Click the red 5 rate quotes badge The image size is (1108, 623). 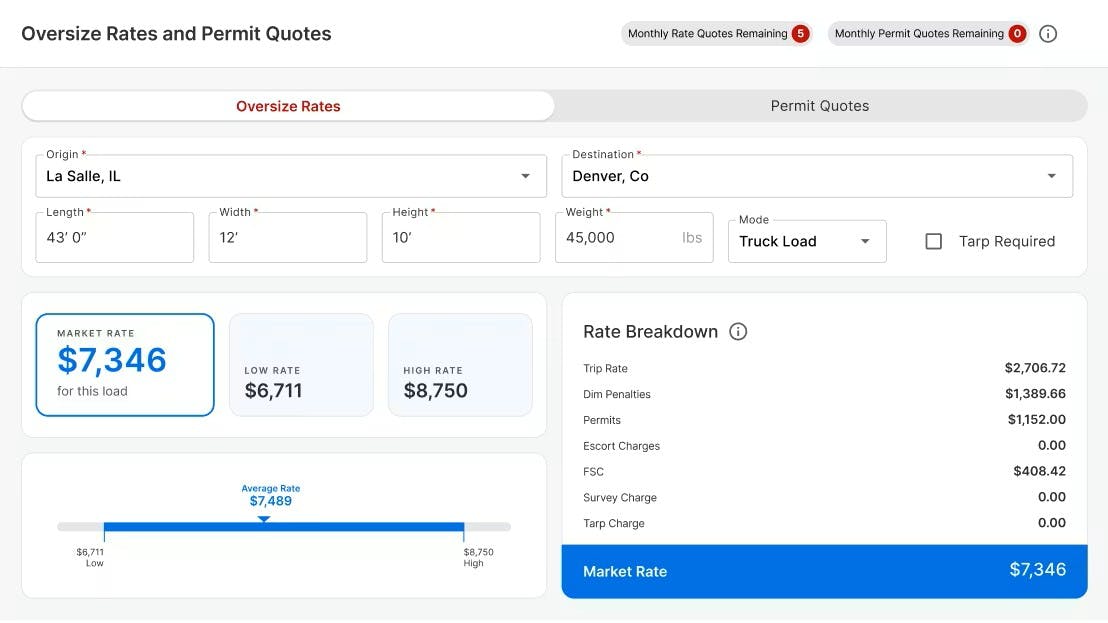pos(800,34)
